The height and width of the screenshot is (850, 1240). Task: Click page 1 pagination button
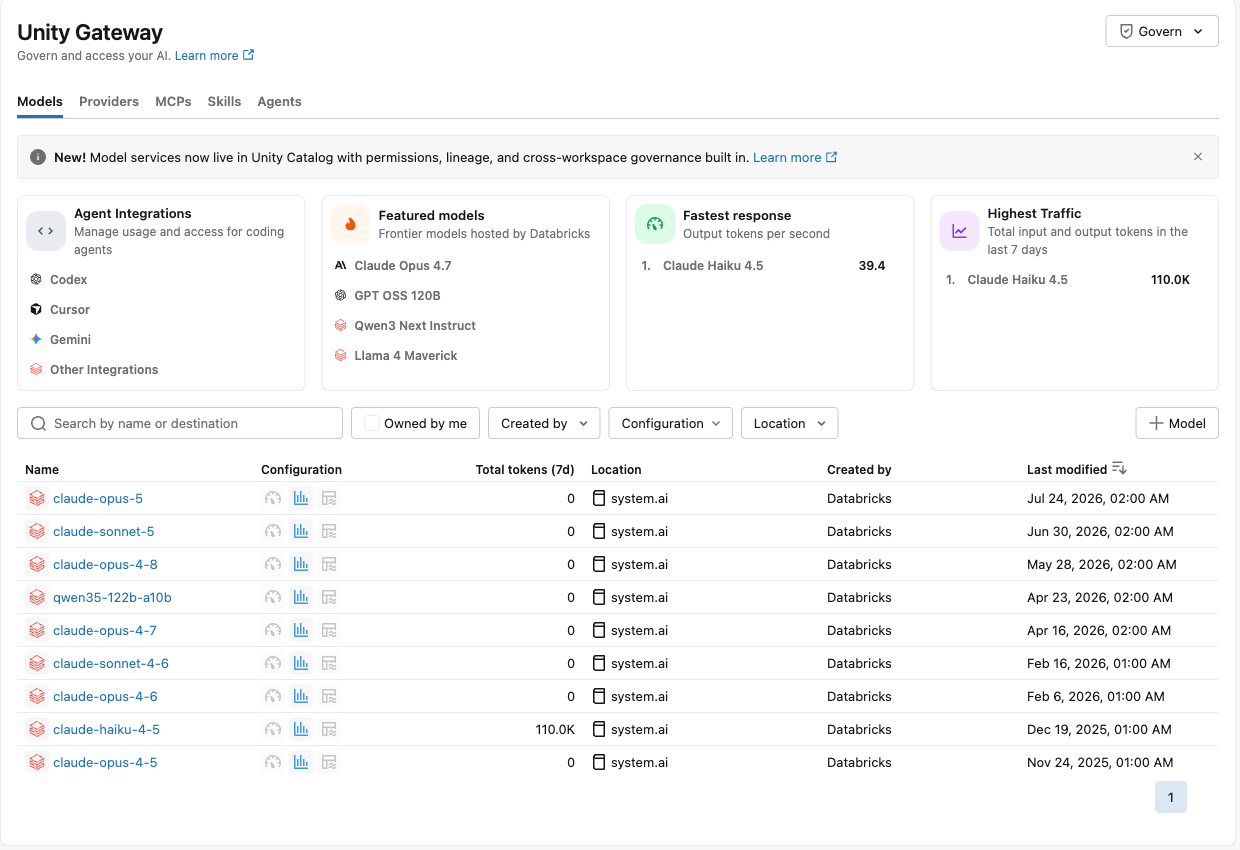[x=1171, y=797]
